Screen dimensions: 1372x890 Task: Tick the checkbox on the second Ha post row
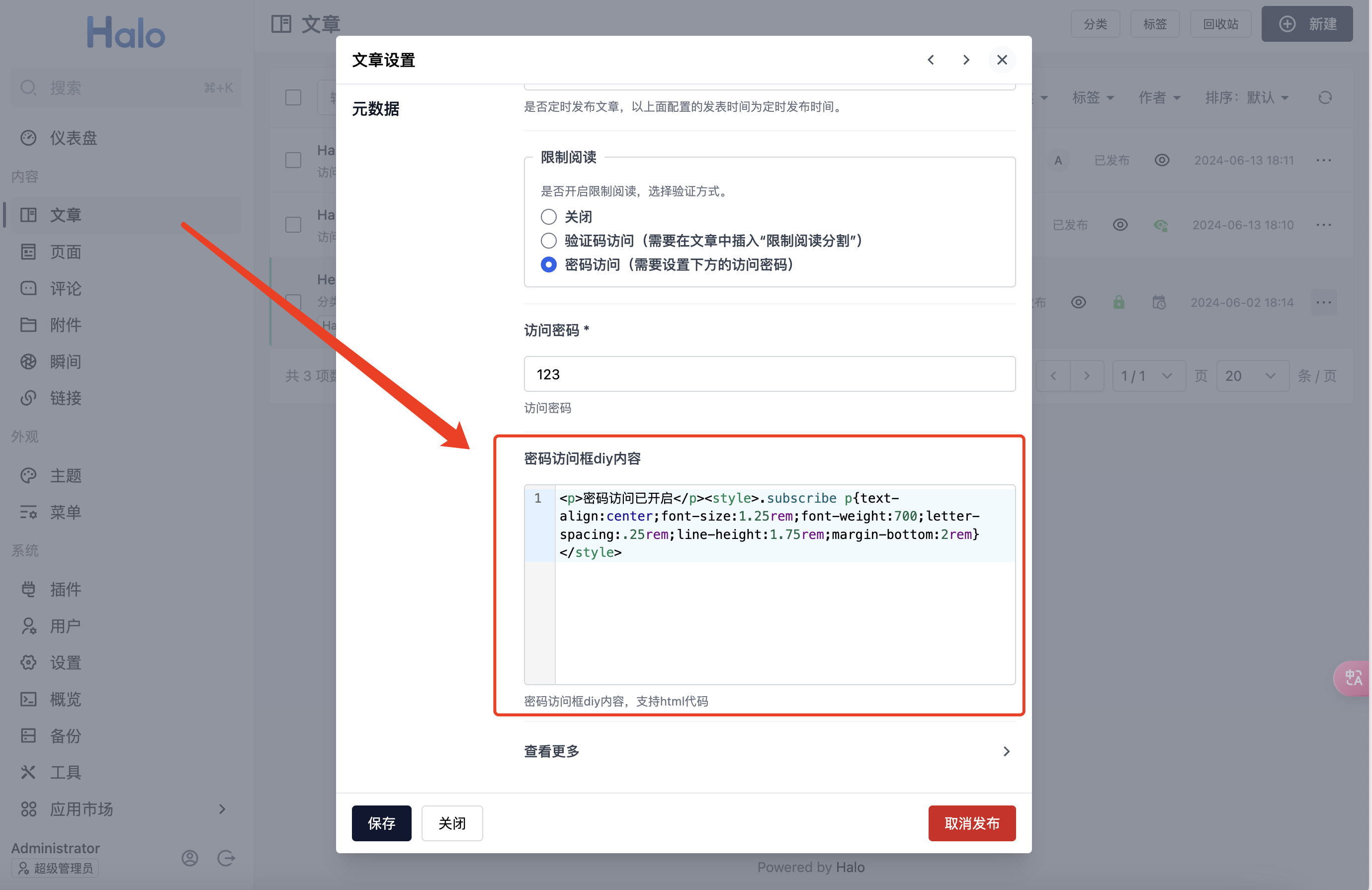click(x=293, y=225)
